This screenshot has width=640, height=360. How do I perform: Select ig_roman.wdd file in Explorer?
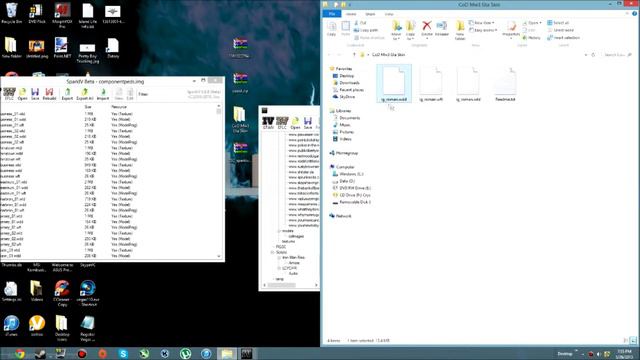point(394,84)
